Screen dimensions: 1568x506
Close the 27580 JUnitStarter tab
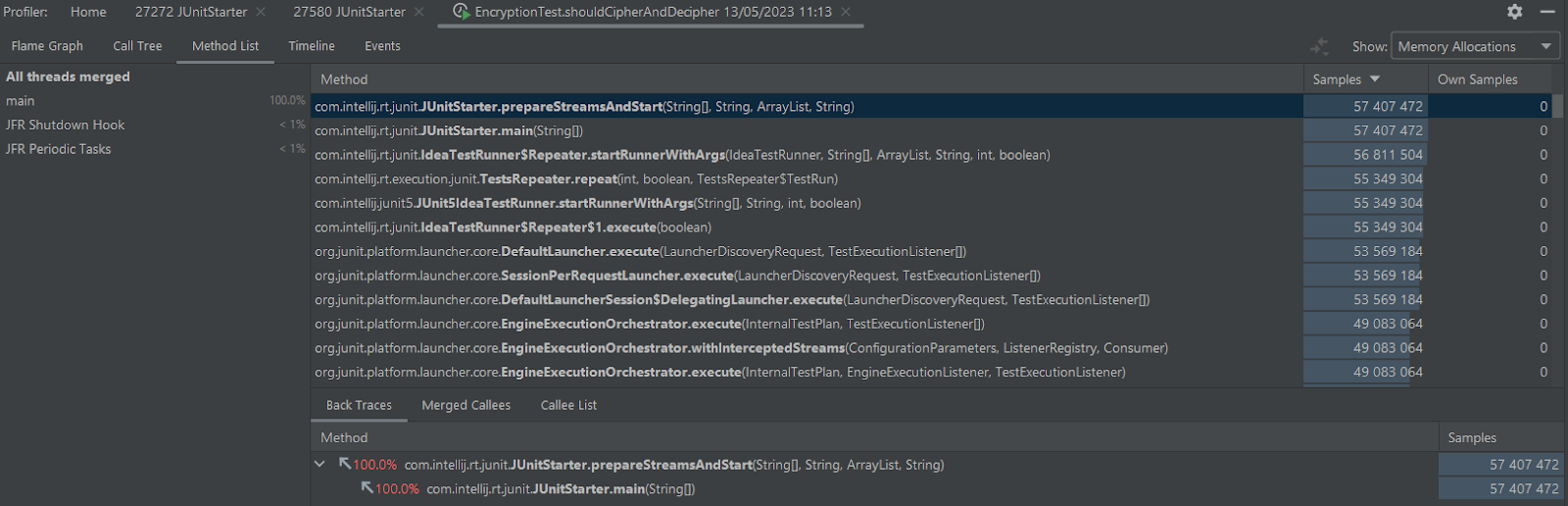[419, 12]
